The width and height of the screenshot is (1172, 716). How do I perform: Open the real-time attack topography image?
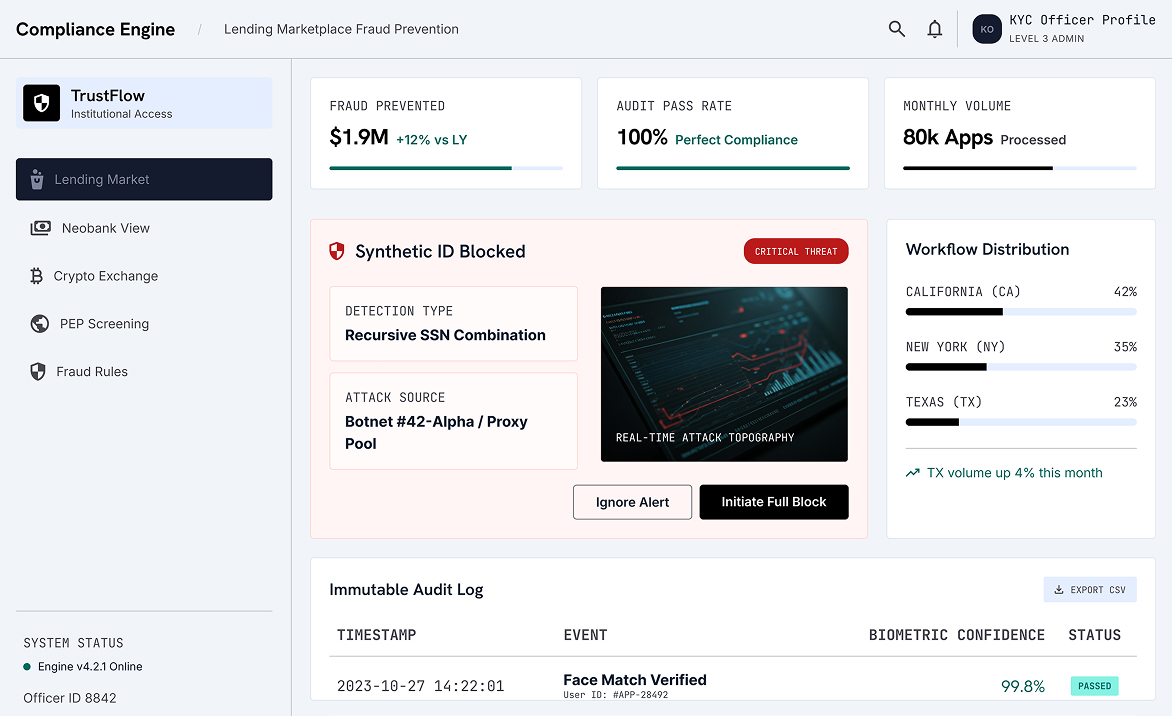(724, 374)
